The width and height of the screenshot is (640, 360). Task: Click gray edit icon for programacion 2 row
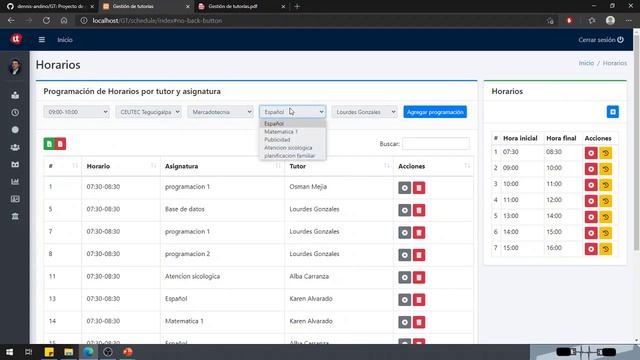(404, 255)
